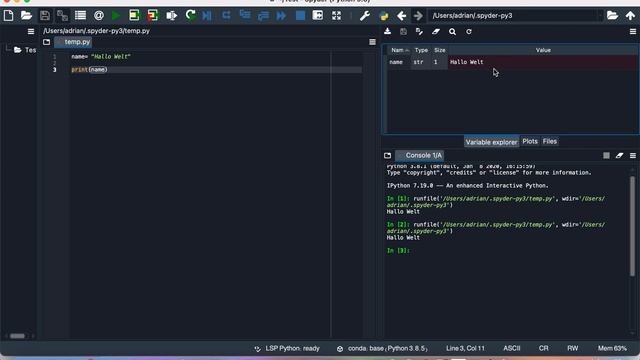Select the 'name' variable row cell
This screenshot has height=360, width=640.
coord(399,62)
